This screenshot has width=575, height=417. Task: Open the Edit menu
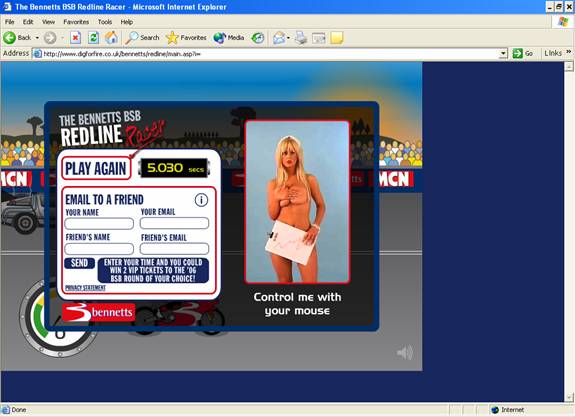(x=28, y=22)
